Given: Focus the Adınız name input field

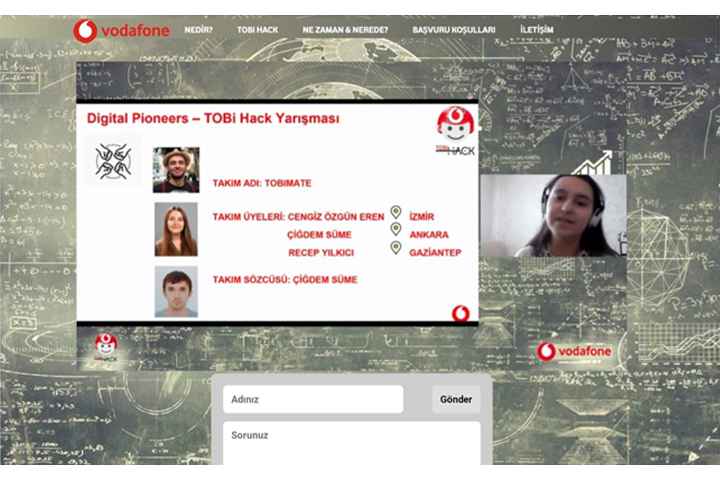Looking at the screenshot, I should pos(313,399).
